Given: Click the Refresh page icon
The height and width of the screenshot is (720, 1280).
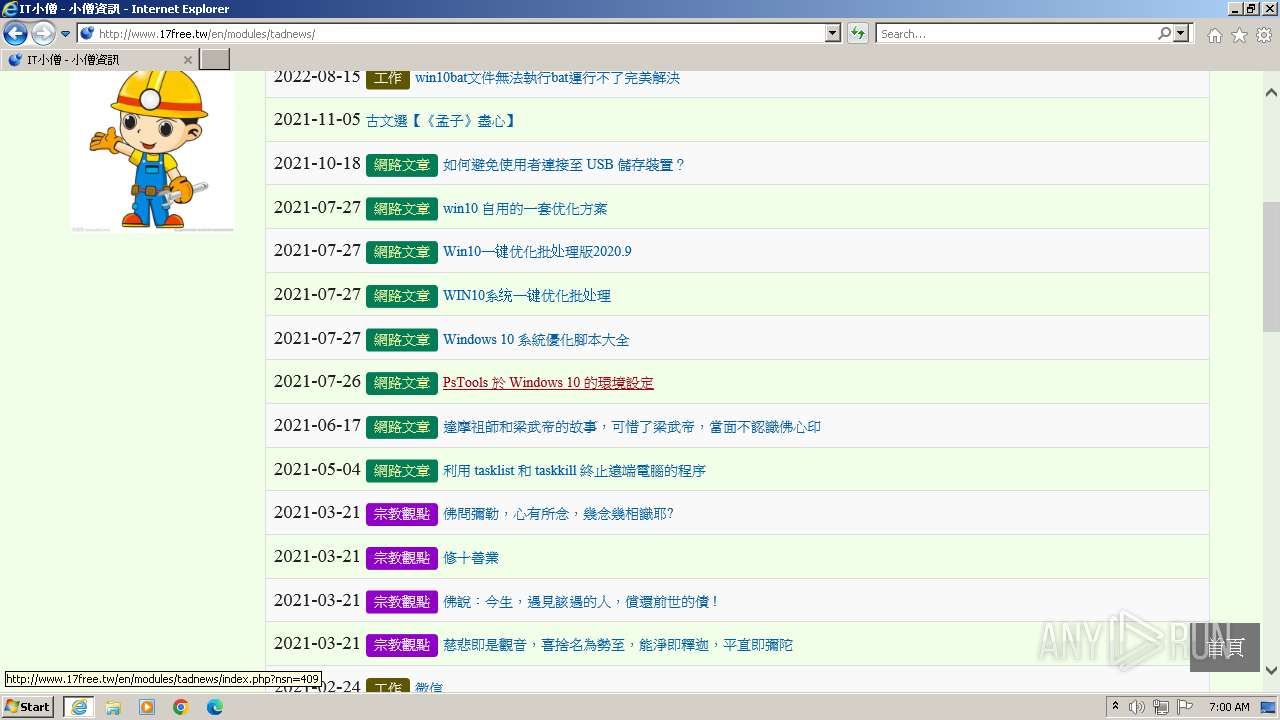Looking at the screenshot, I should click(x=858, y=33).
